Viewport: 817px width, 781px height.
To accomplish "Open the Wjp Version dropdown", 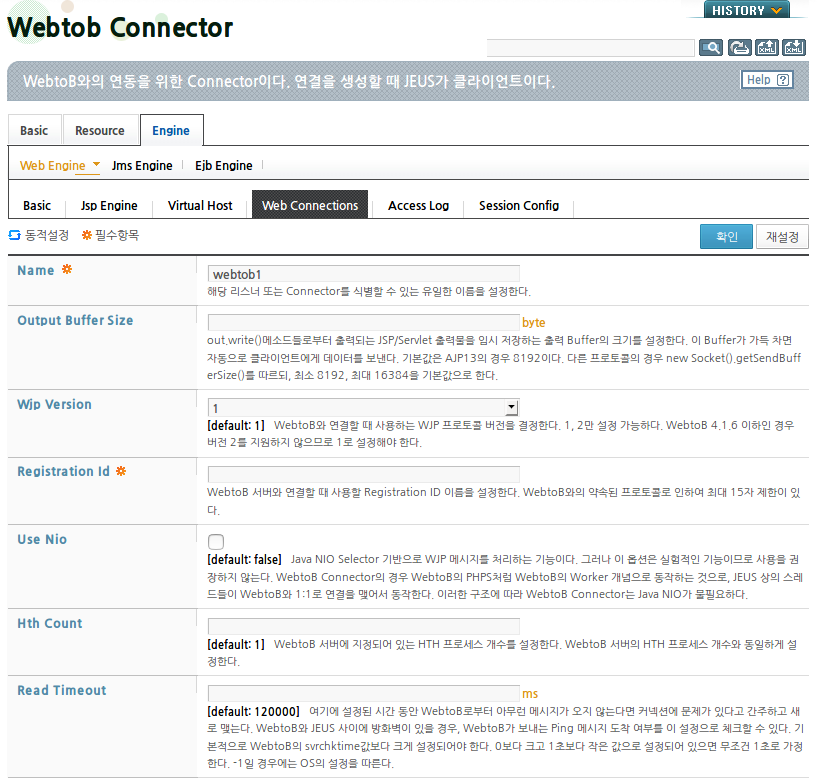I will pyautogui.click(x=364, y=408).
